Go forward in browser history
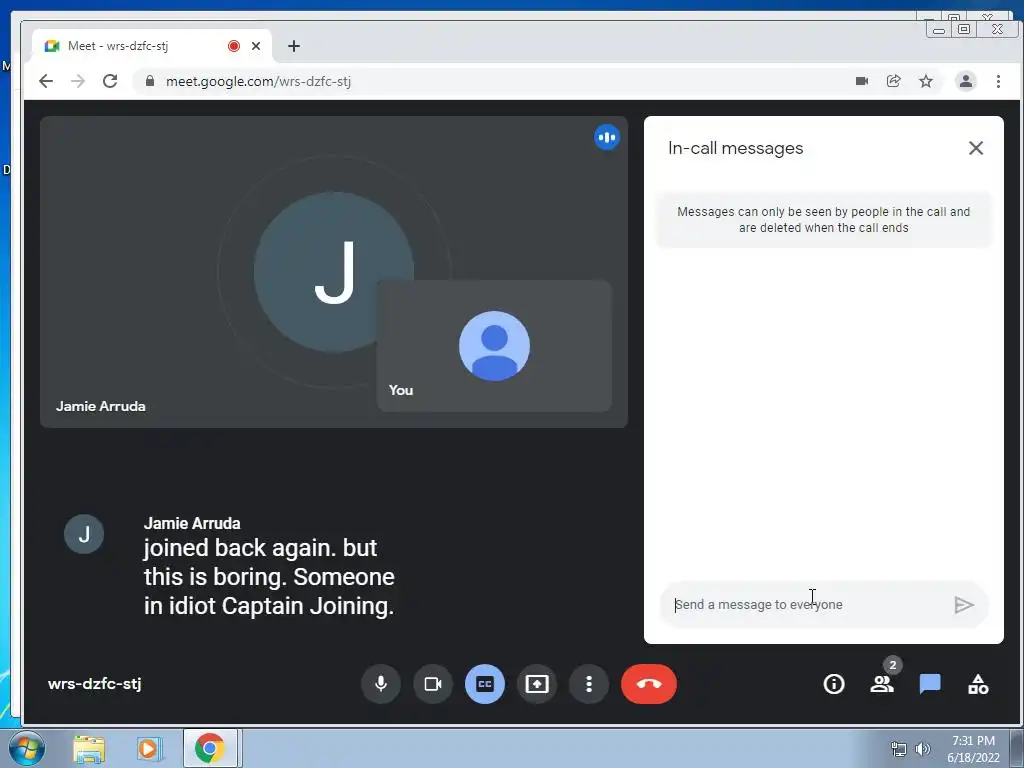The image size is (1024, 768). pos(78,81)
